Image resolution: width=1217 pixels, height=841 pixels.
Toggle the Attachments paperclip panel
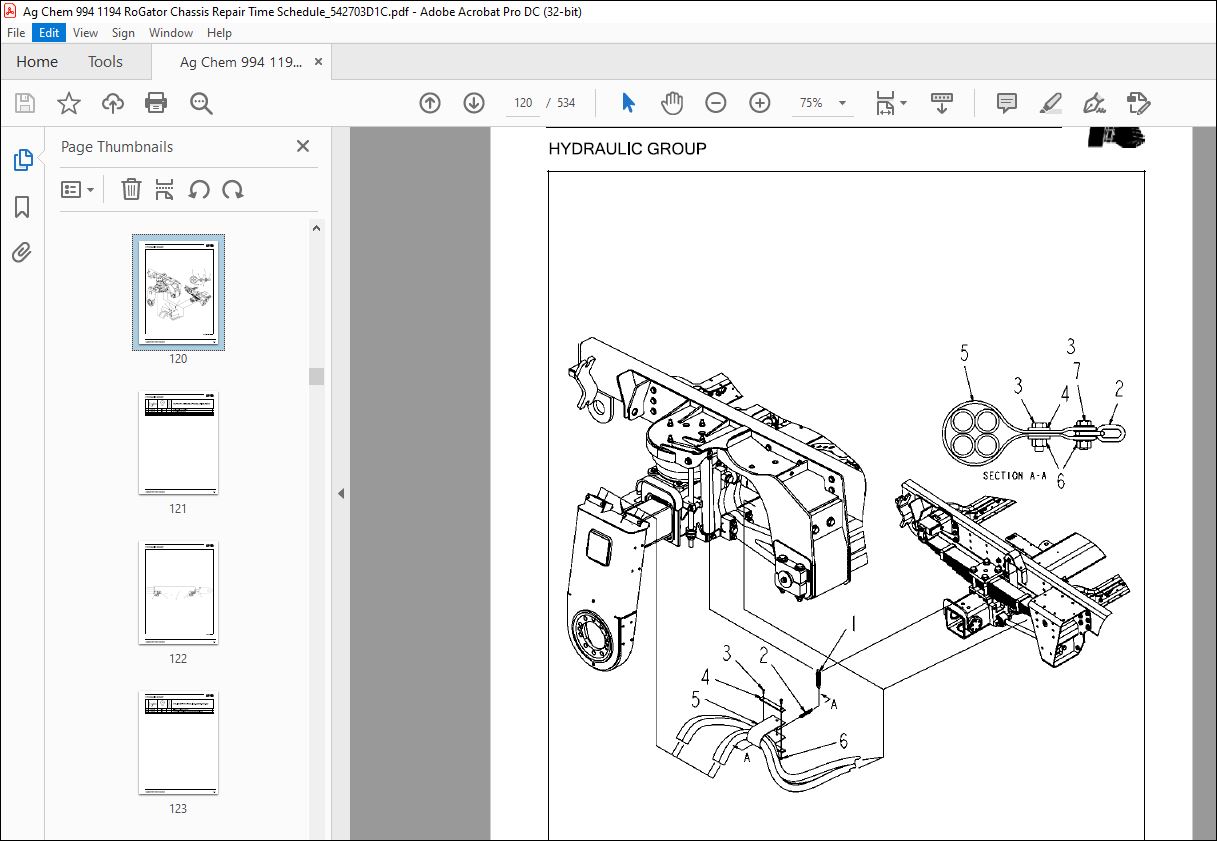click(22, 253)
